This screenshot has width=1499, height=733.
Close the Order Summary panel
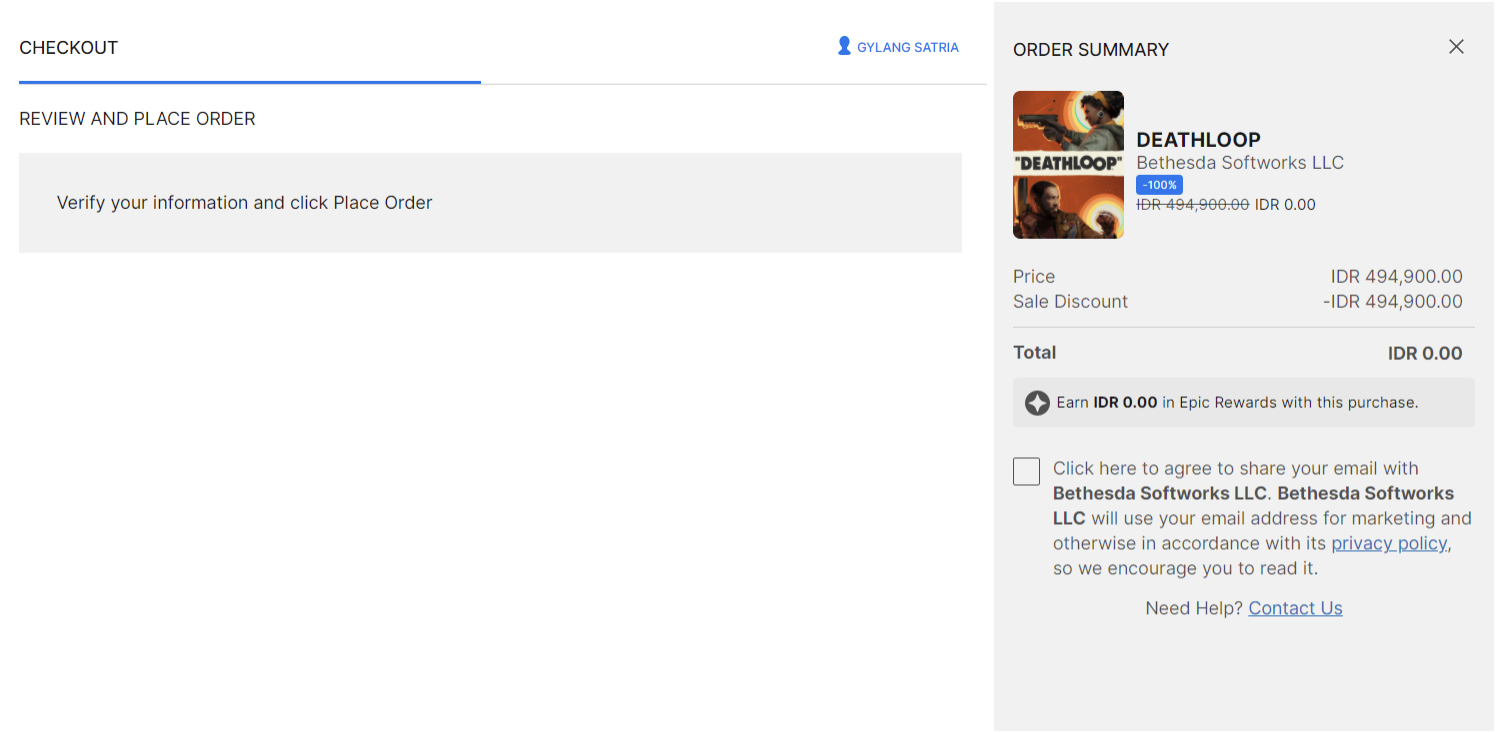pos(1456,47)
